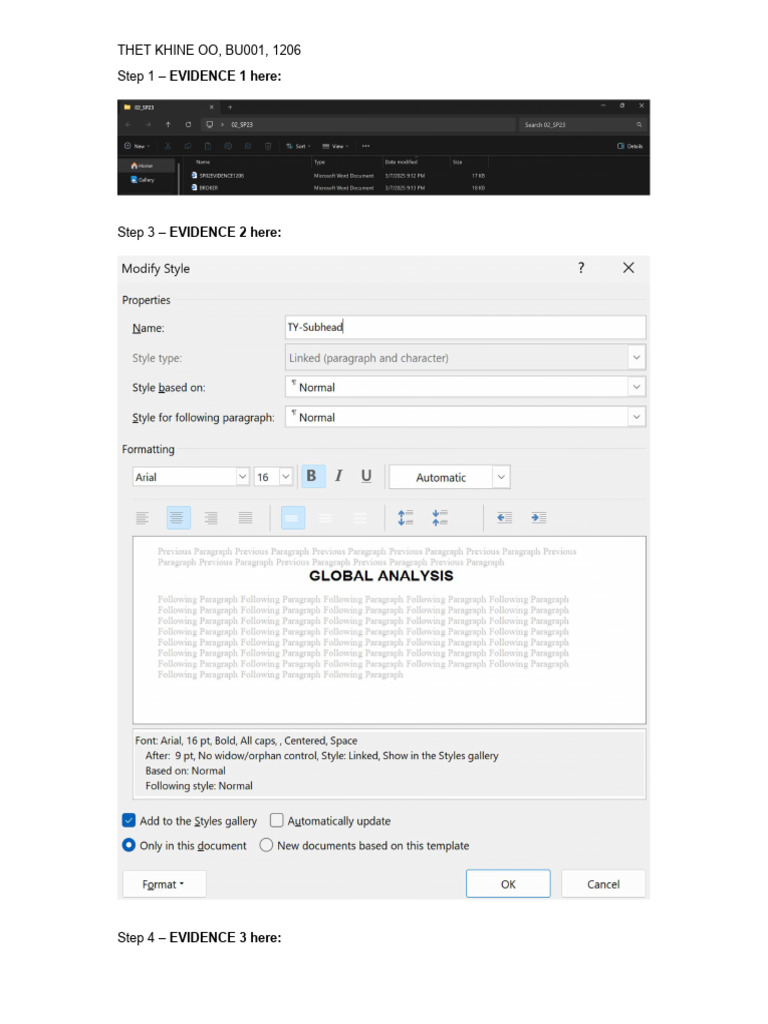
Task: Choose 1.5 line spacing icon
Action: point(325,518)
